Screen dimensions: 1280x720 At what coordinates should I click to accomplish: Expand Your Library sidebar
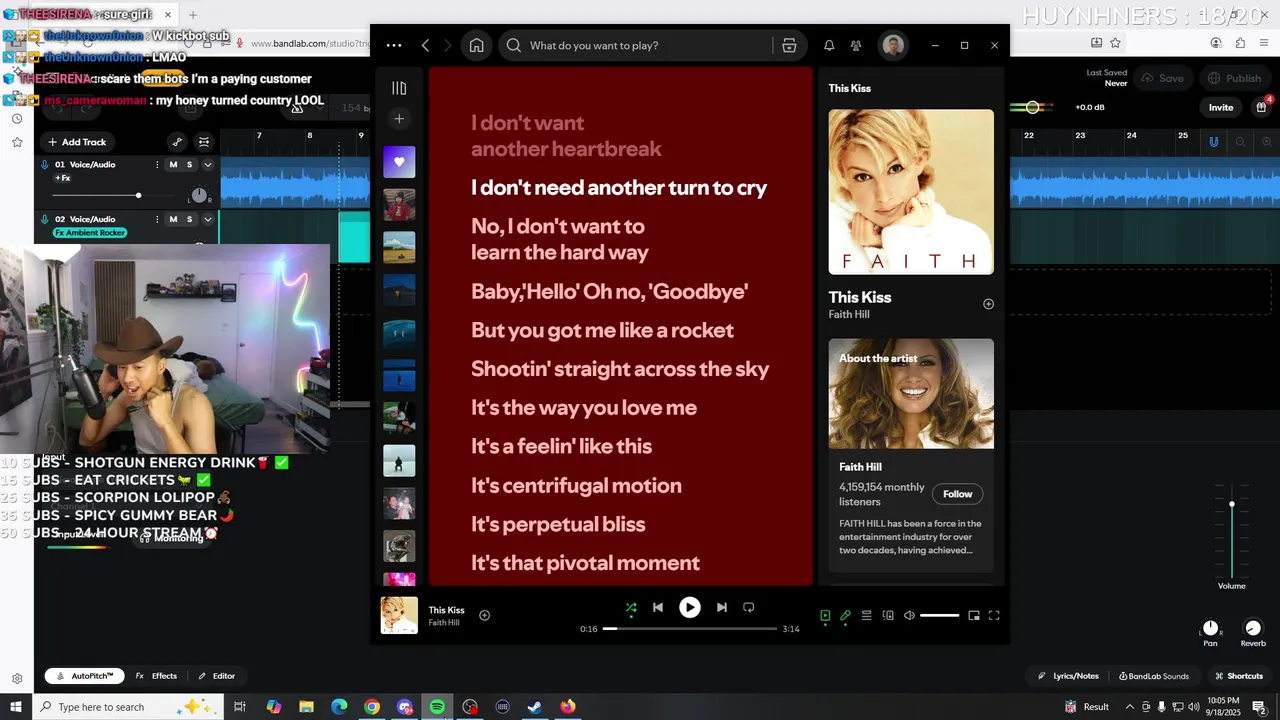(399, 88)
